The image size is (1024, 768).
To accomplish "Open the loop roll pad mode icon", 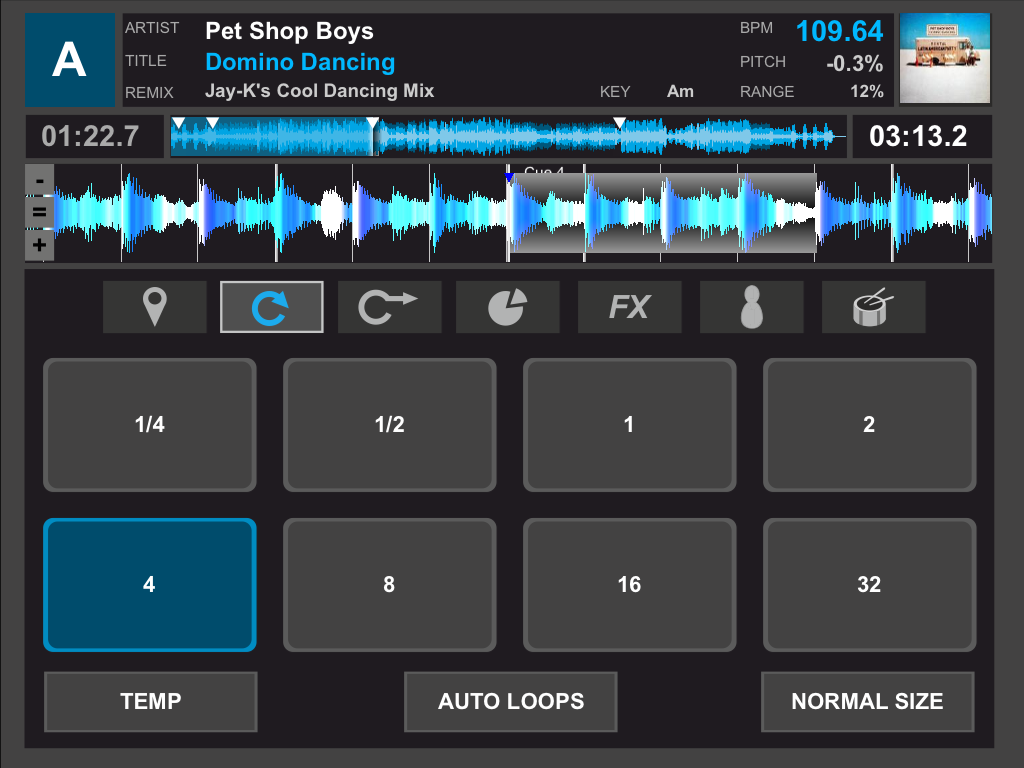I will coord(389,307).
